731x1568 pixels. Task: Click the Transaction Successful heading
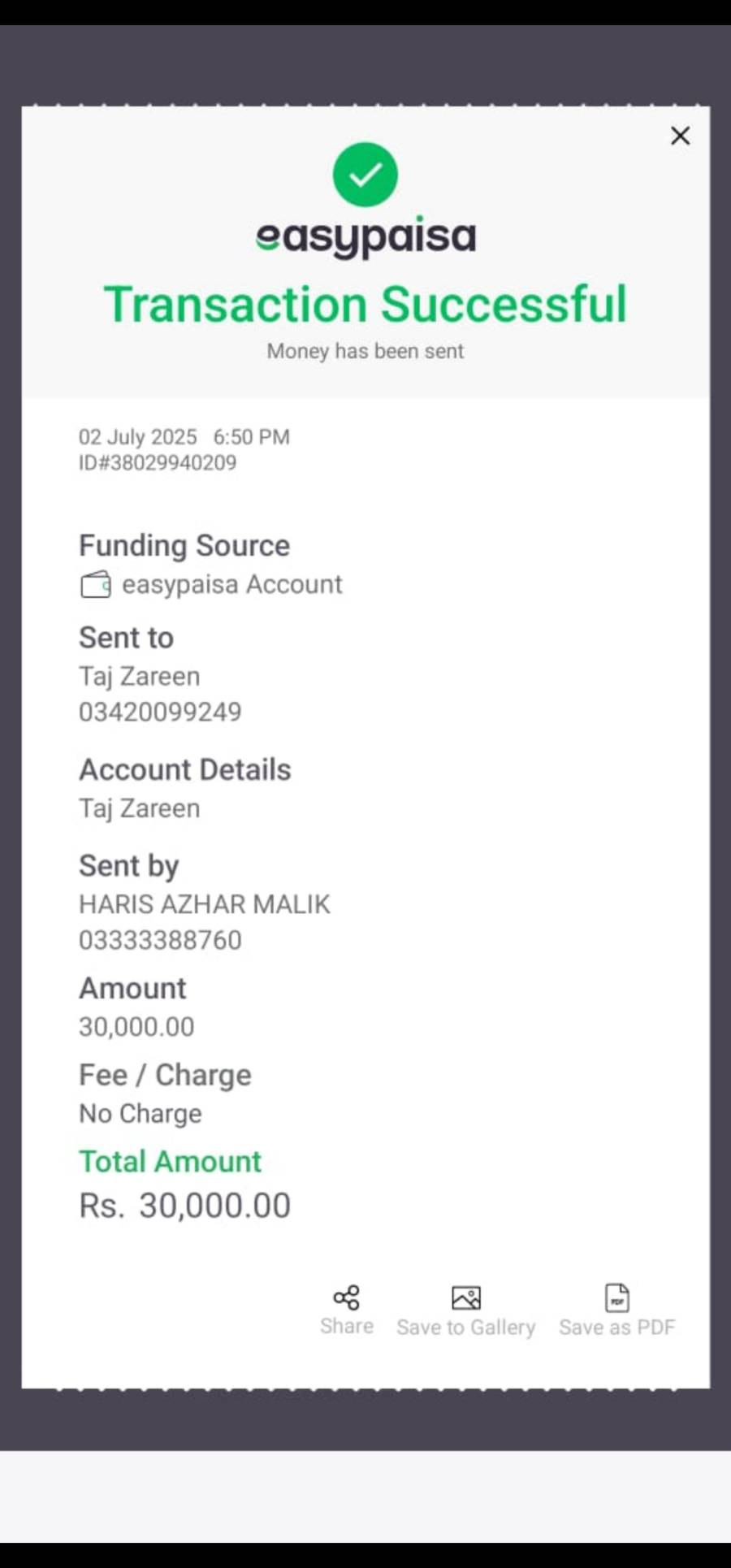pyautogui.click(x=365, y=305)
